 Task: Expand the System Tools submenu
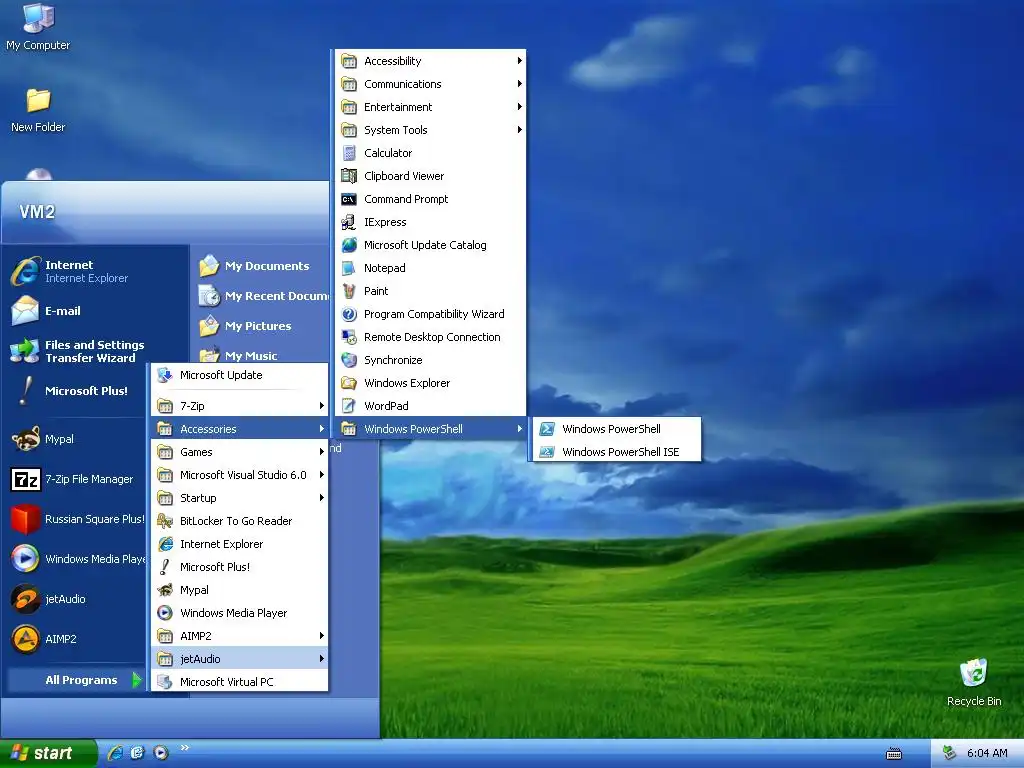pyautogui.click(x=430, y=130)
